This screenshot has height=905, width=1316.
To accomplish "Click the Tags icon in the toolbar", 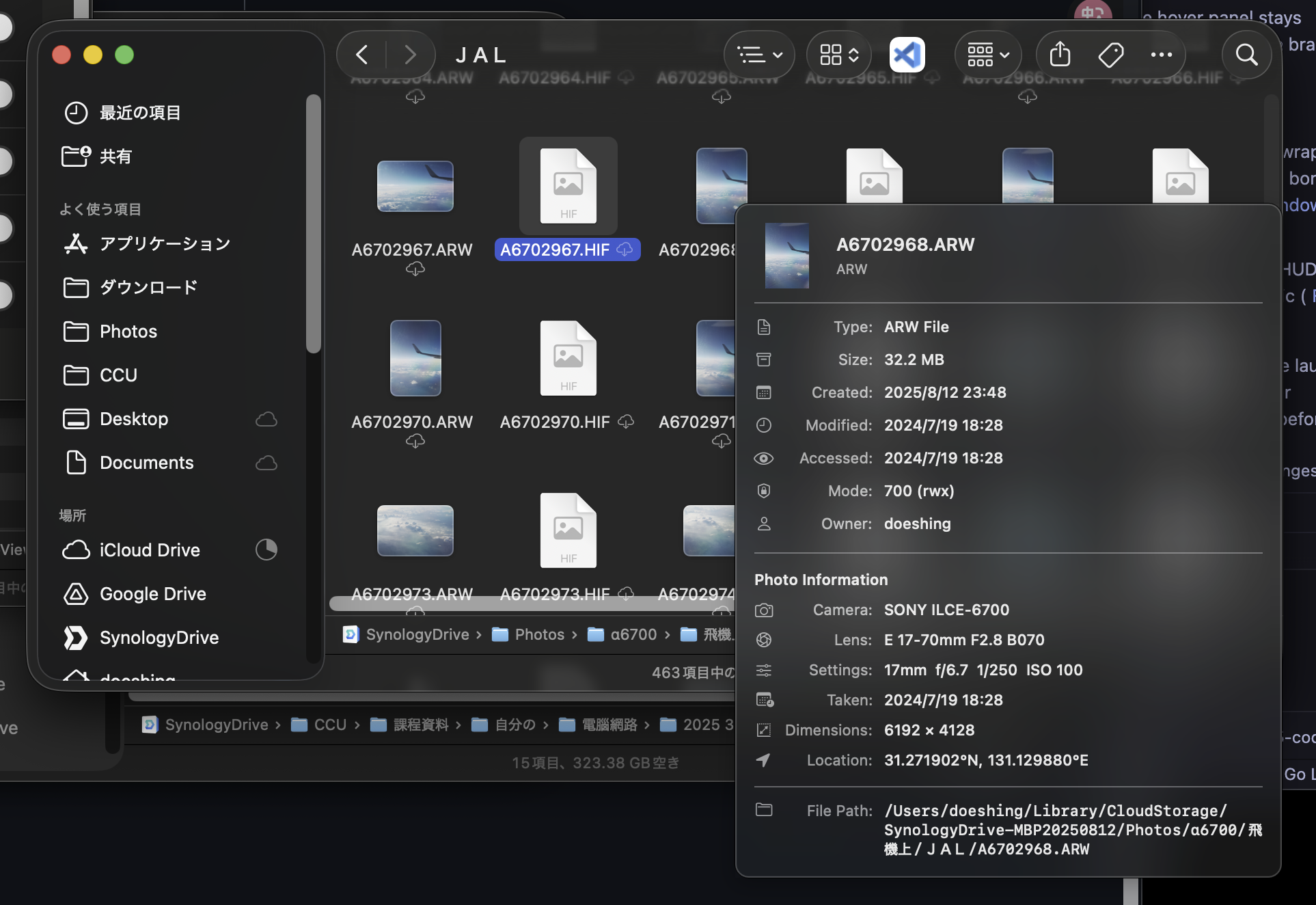I will pos(1110,55).
